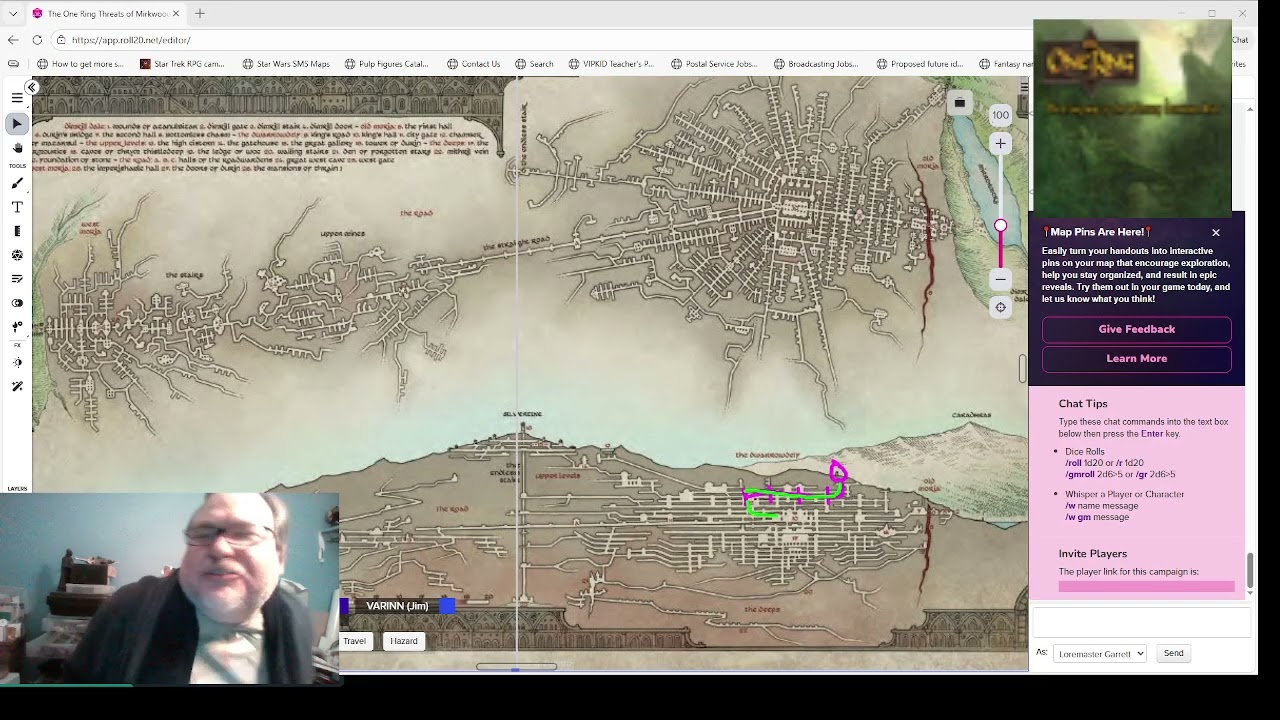This screenshot has height=720, width=1280.
Task: Open the Light FX tool
Action: 17,363
